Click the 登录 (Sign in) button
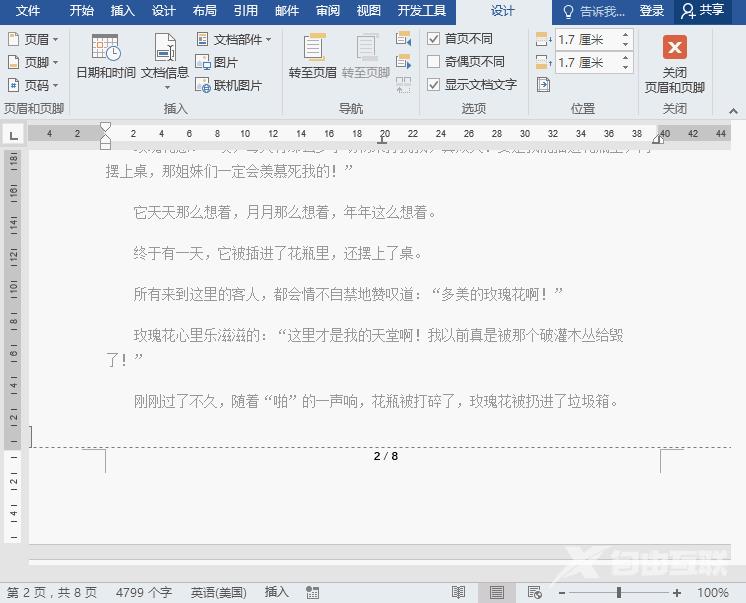The height and width of the screenshot is (603, 746). (x=651, y=11)
